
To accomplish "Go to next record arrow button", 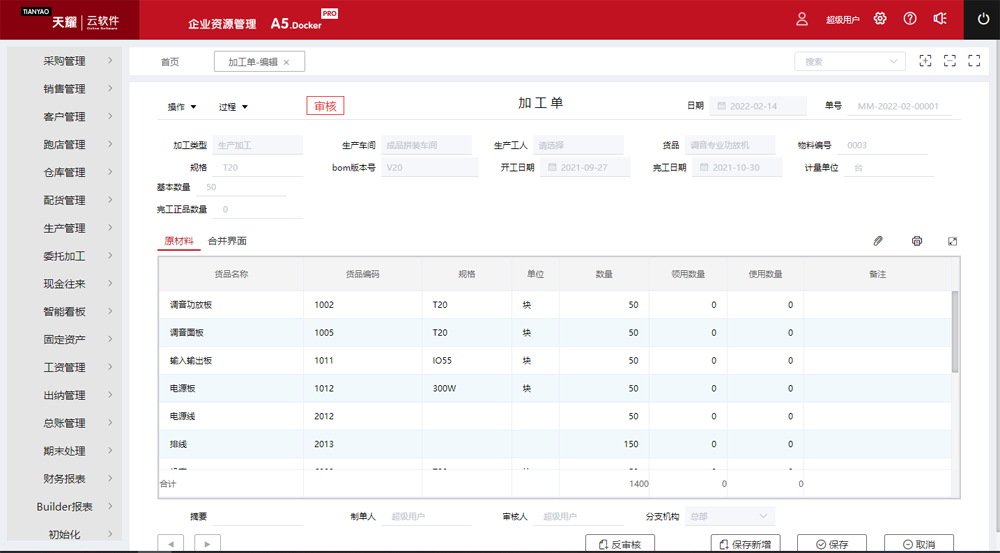I will point(207,543).
